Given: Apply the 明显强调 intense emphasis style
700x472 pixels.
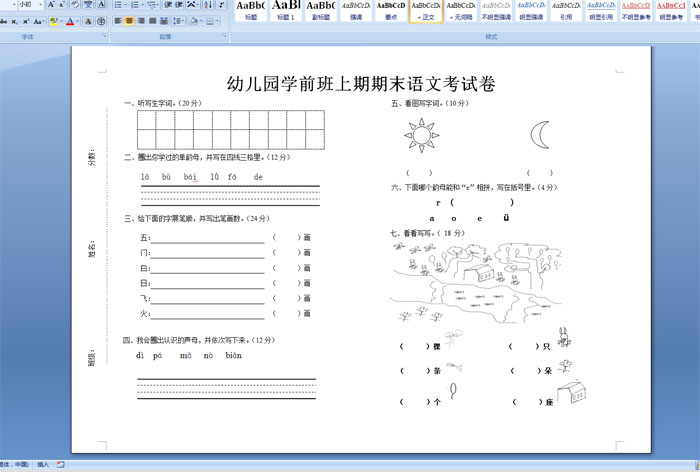Looking at the screenshot, I should pos(531,11).
